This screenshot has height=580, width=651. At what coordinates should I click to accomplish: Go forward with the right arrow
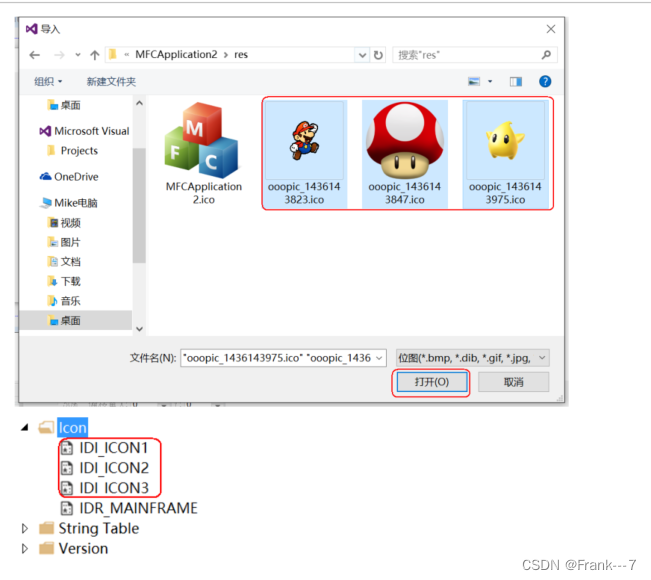click(x=59, y=55)
